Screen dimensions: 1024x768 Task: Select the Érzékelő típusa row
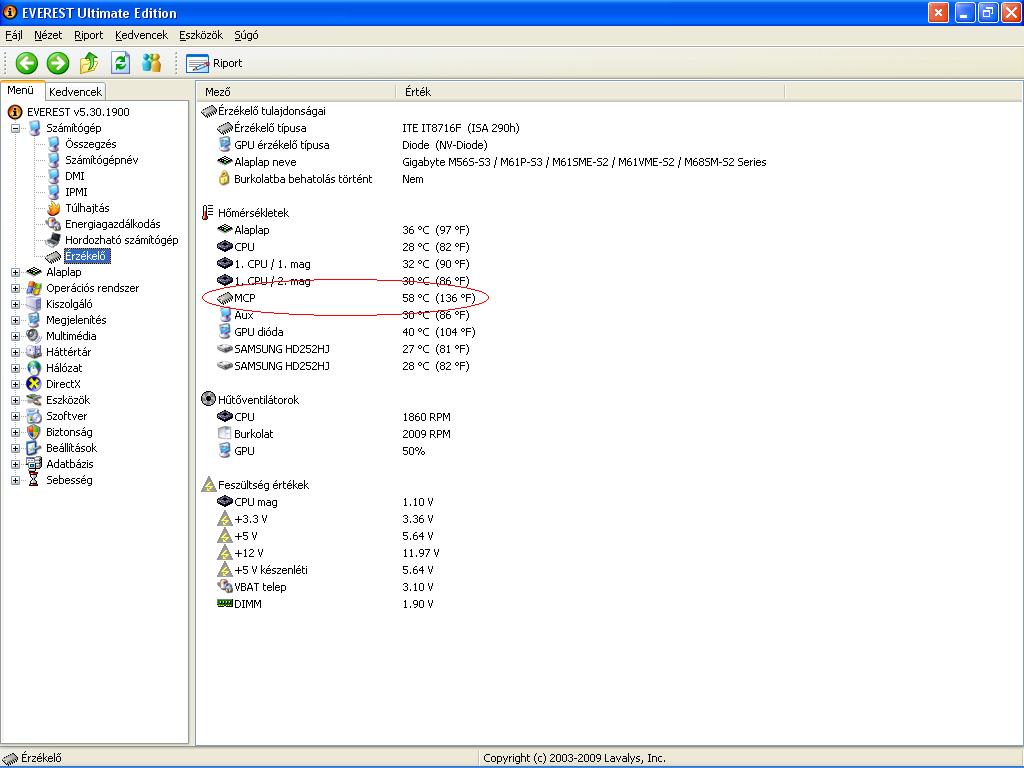click(369, 128)
